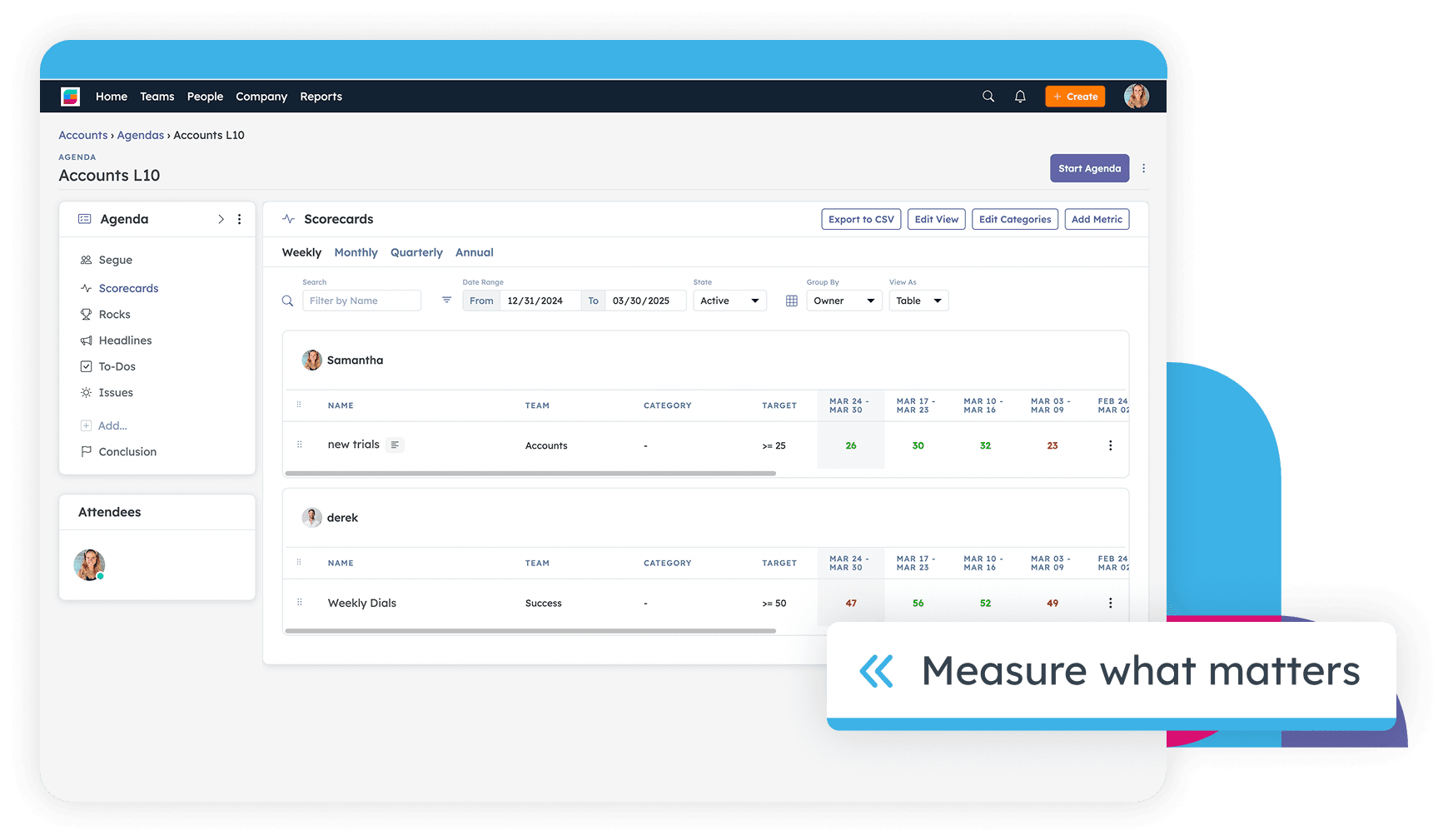
Task: Open row options menu for Weekly Dials
Action: click(x=1110, y=602)
